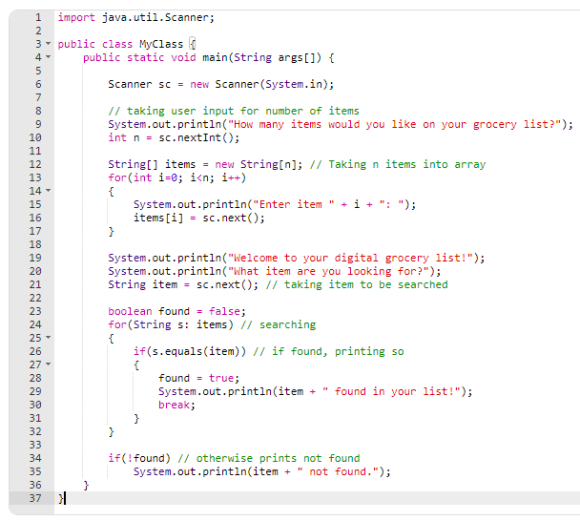
Task: Click line number 1 in the gutter
Action: tap(38, 17)
